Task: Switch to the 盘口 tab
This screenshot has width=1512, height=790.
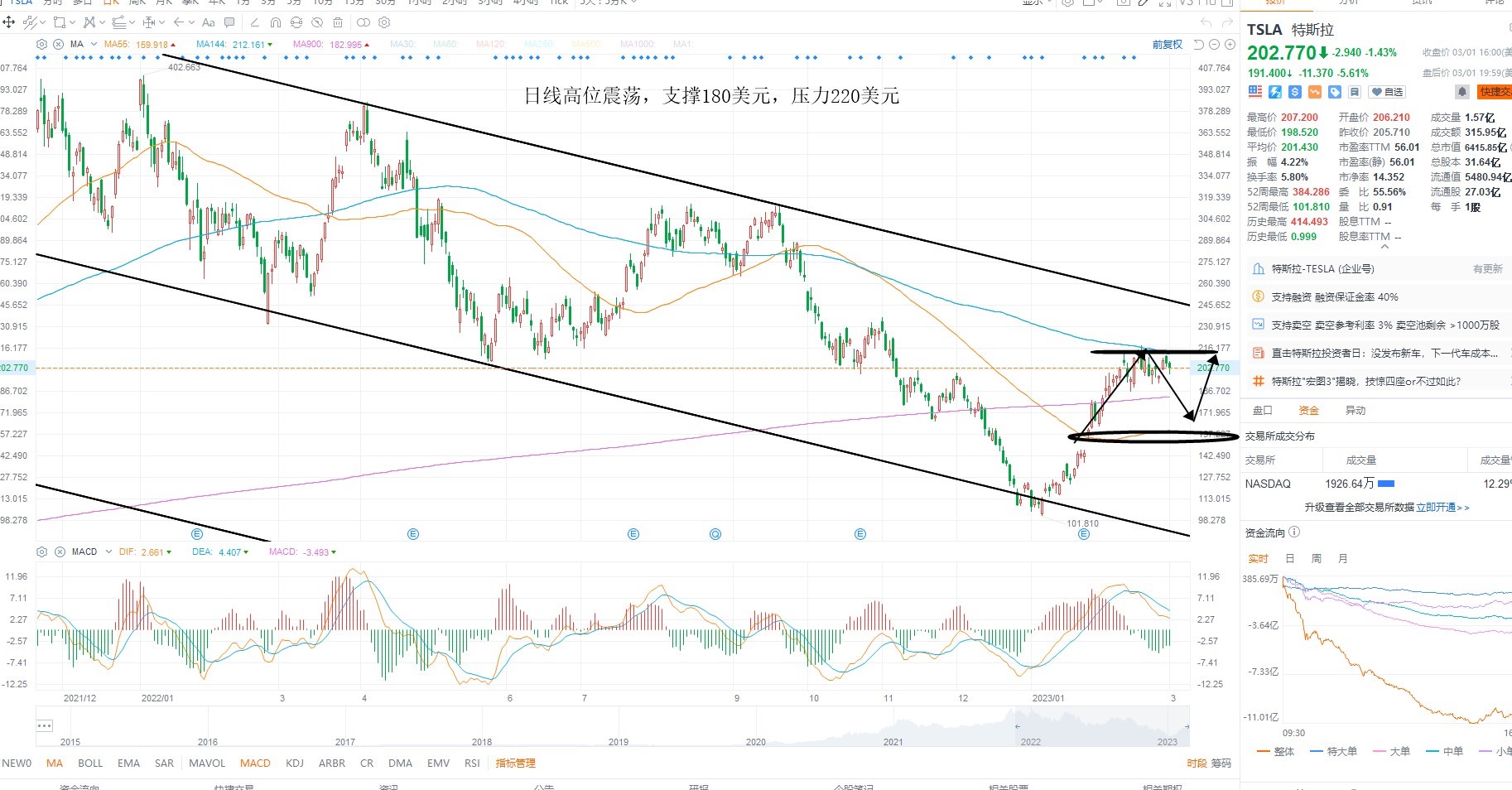Action: point(1263,411)
